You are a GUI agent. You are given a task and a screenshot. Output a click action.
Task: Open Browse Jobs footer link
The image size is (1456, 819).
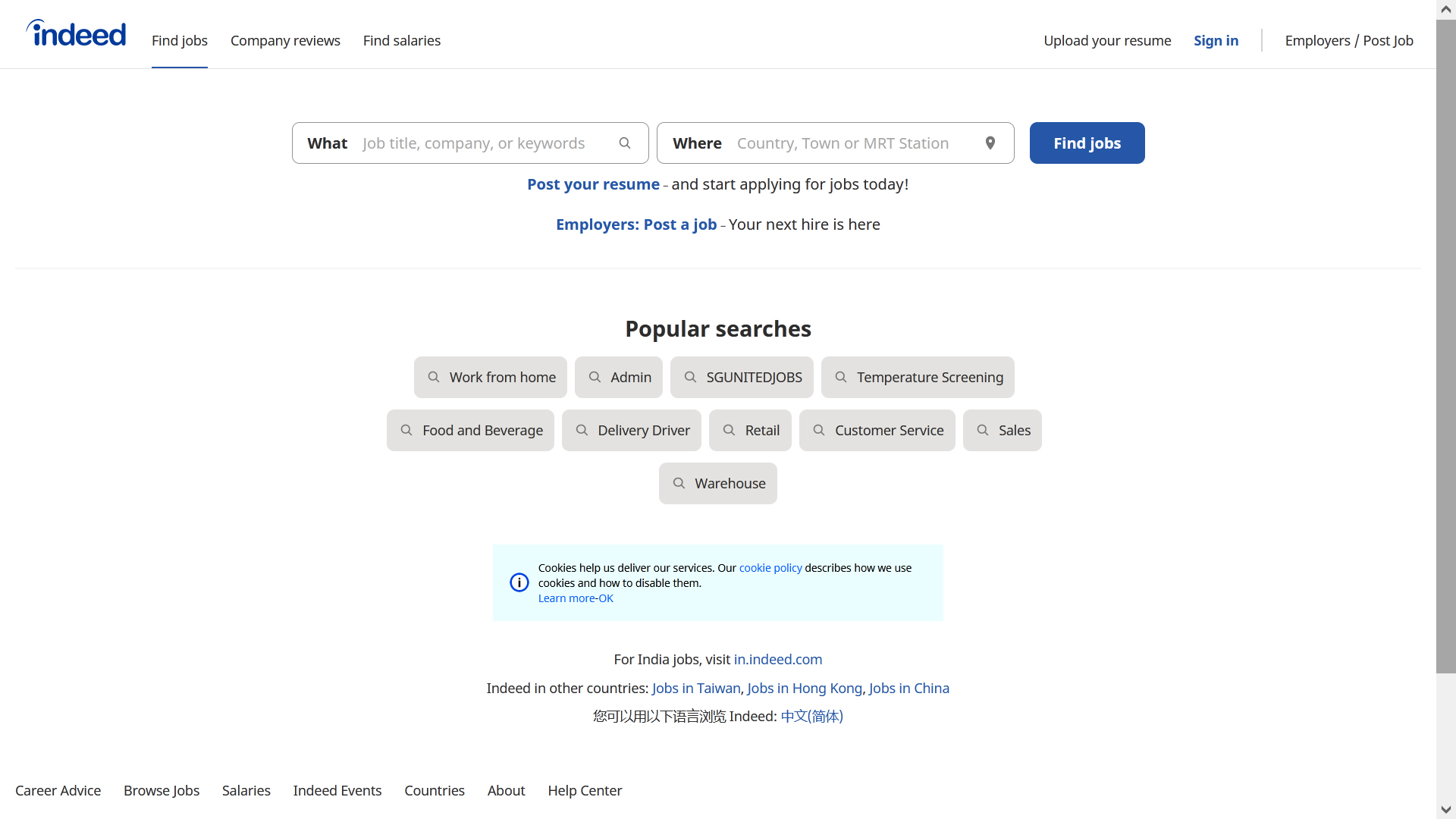[162, 790]
